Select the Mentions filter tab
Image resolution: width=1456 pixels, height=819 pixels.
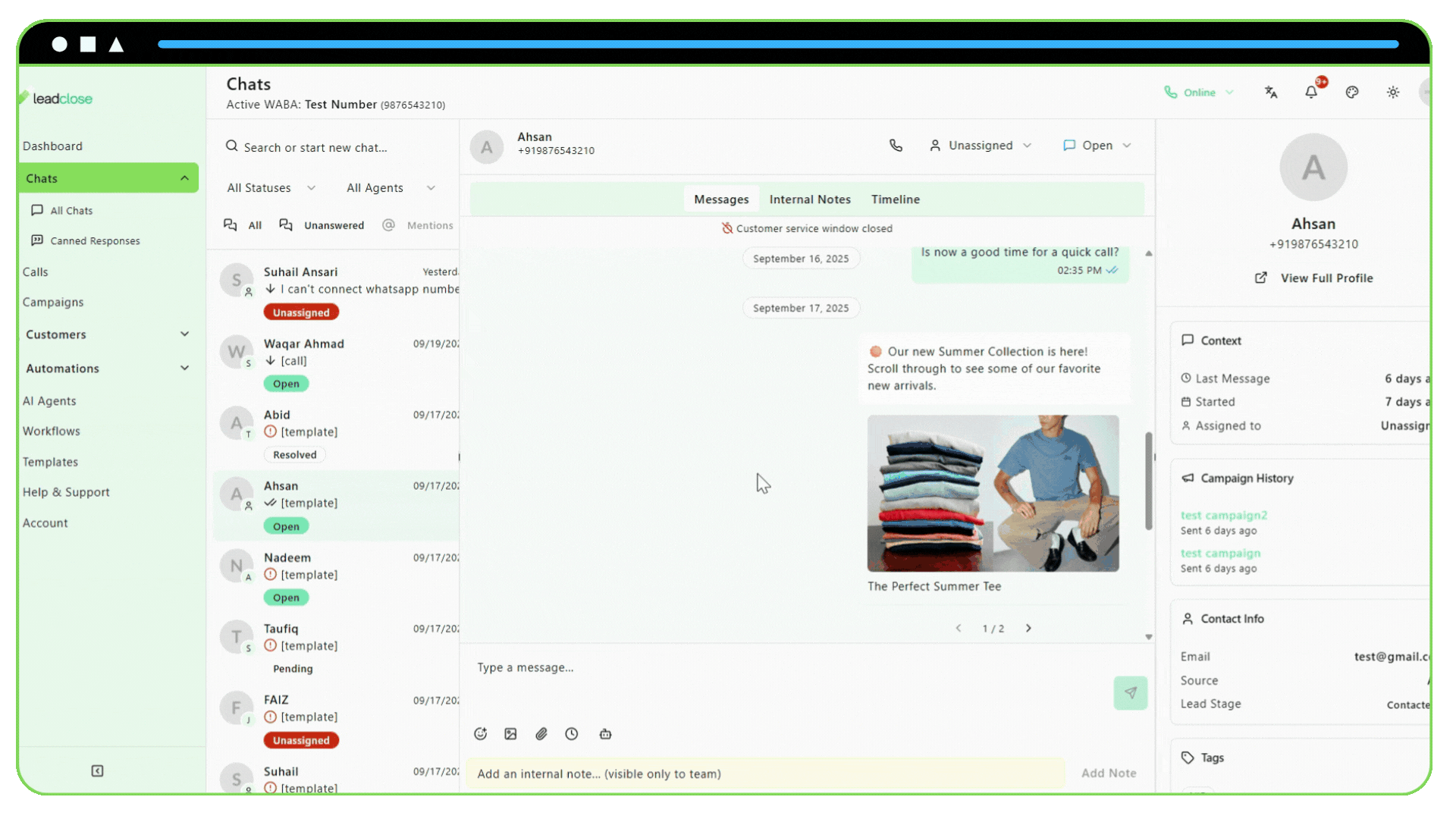click(x=418, y=225)
